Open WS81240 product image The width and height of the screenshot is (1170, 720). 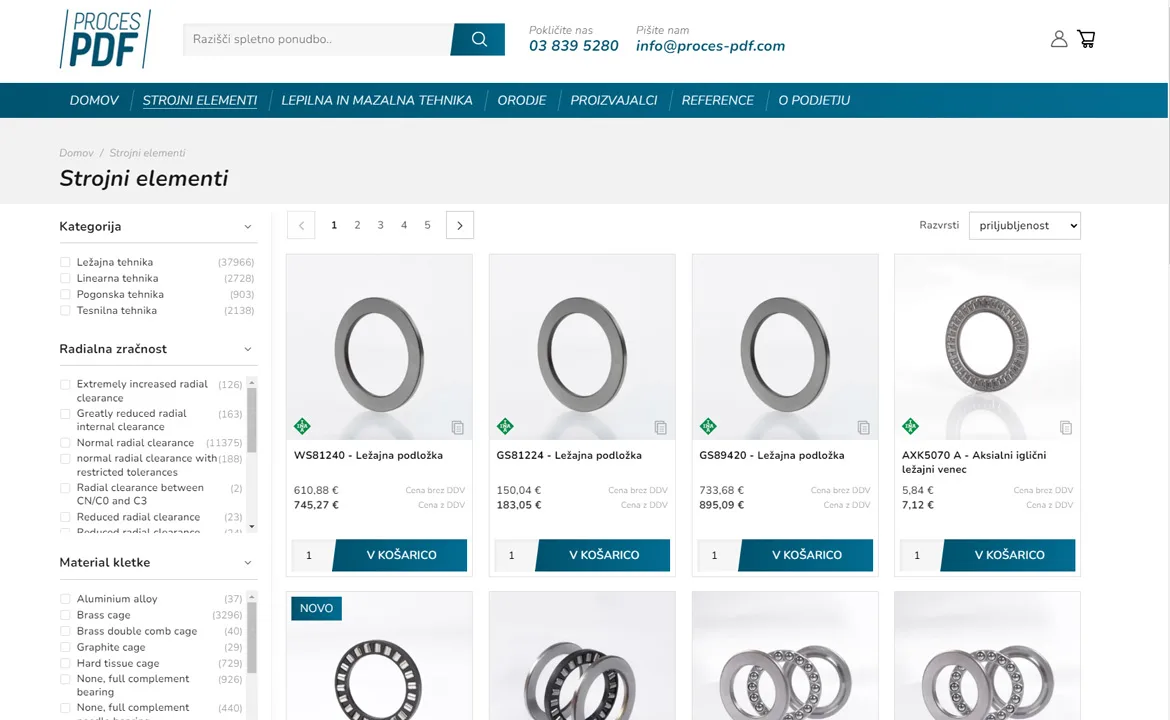coord(379,347)
